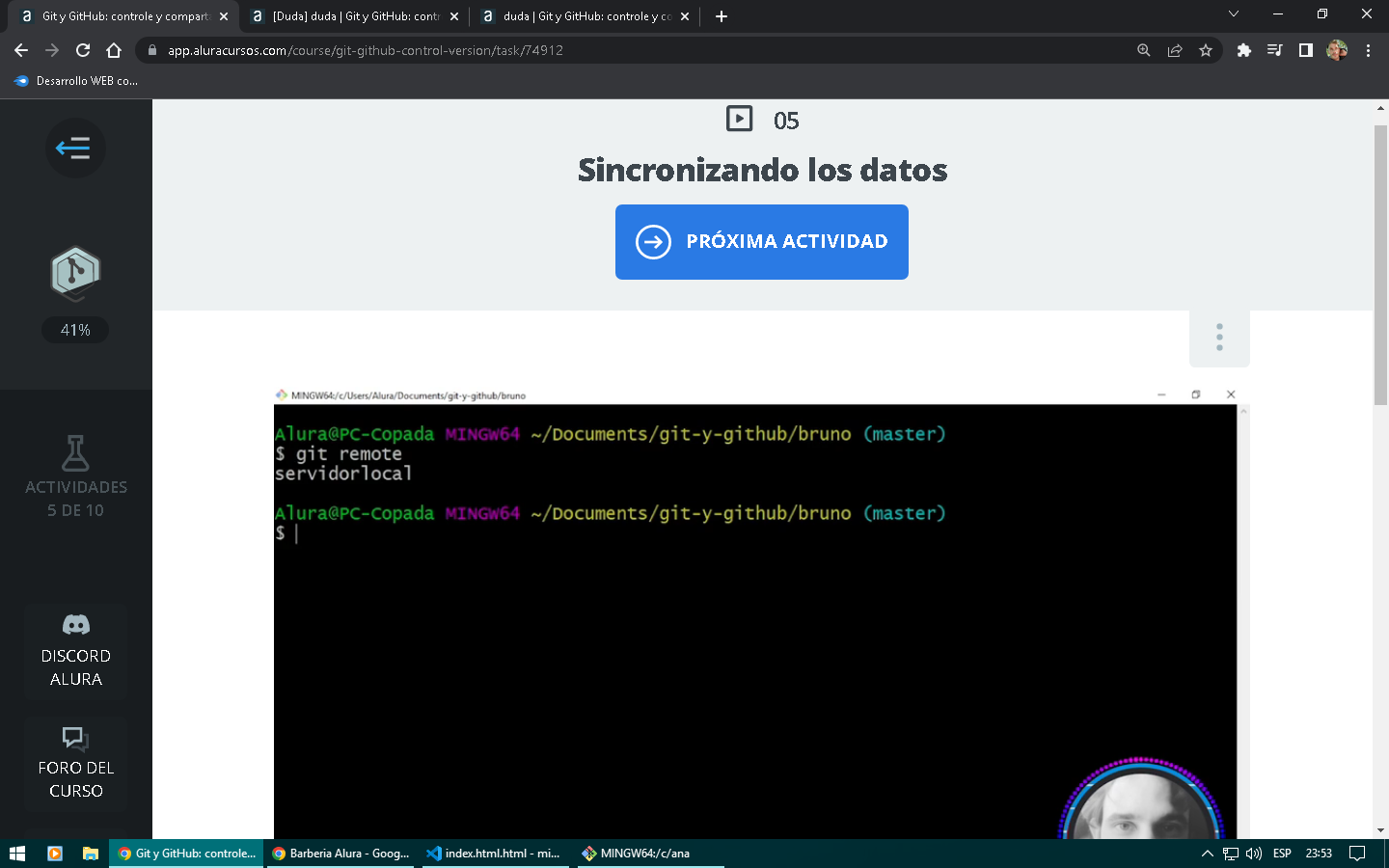Show hidden system tray icons

click(1207, 854)
